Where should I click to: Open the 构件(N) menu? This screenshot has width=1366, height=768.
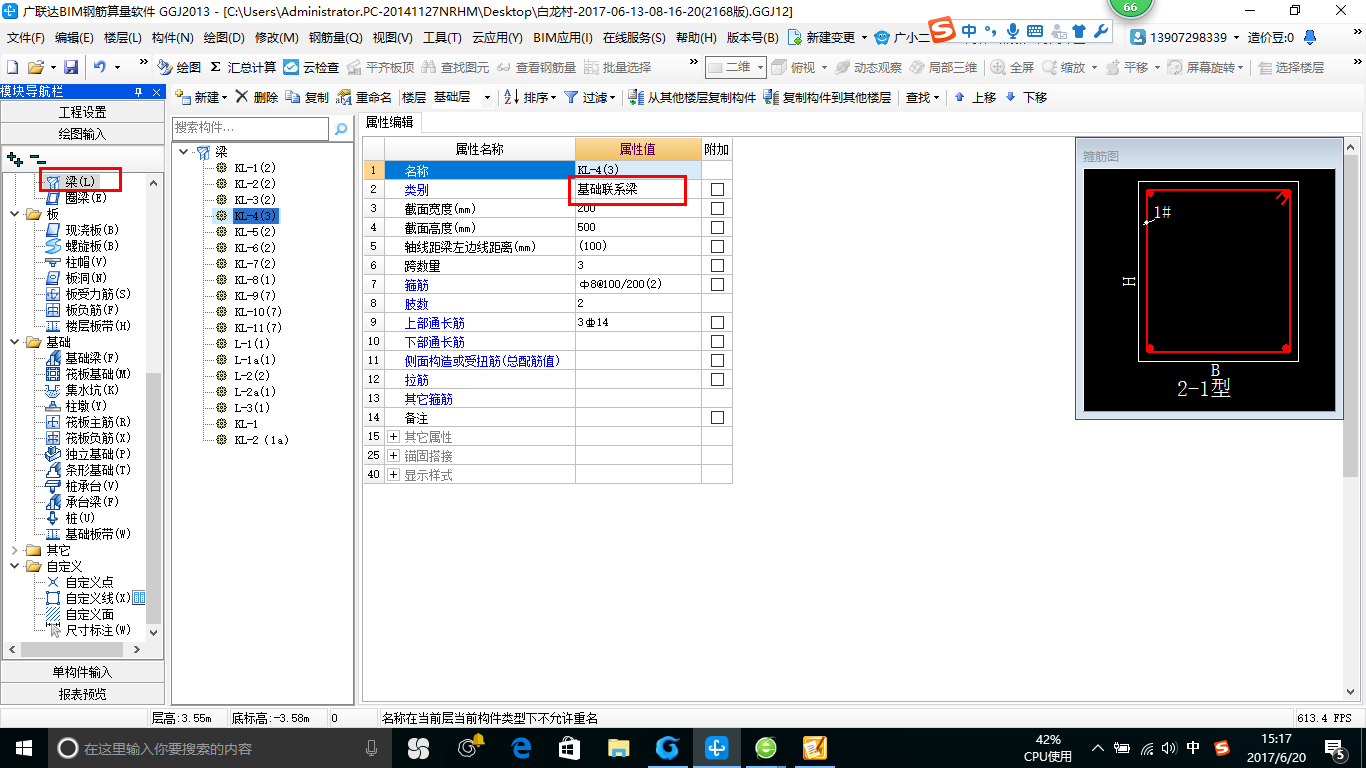(x=173, y=37)
